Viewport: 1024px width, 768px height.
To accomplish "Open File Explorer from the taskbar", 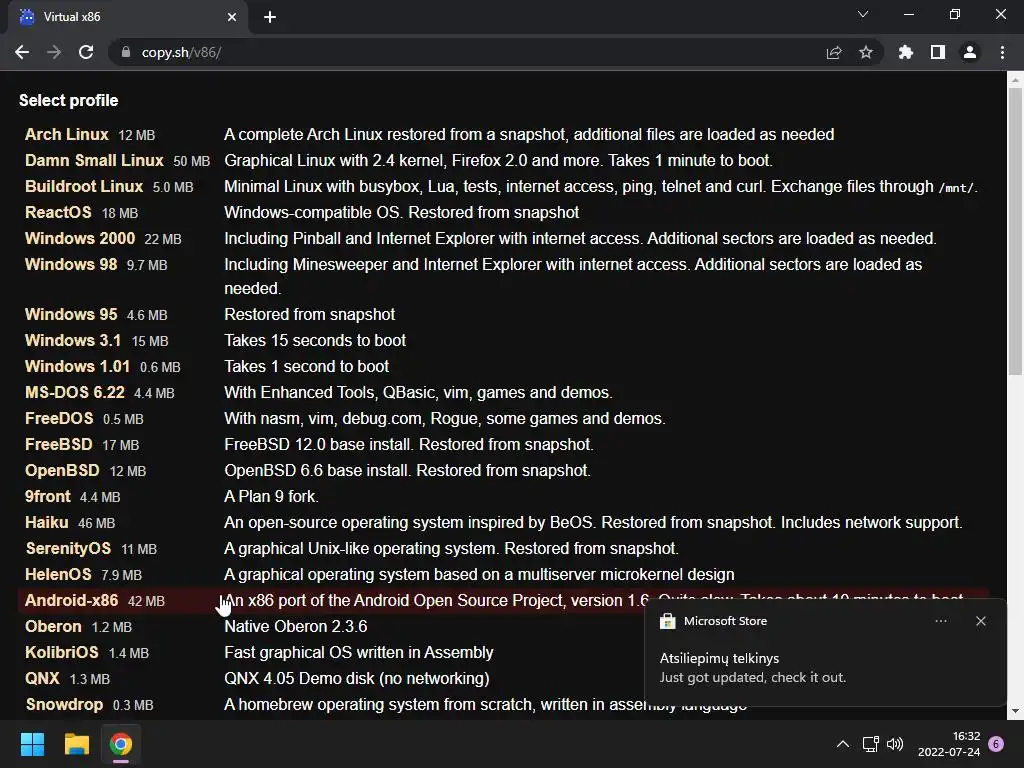I will point(76,744).
